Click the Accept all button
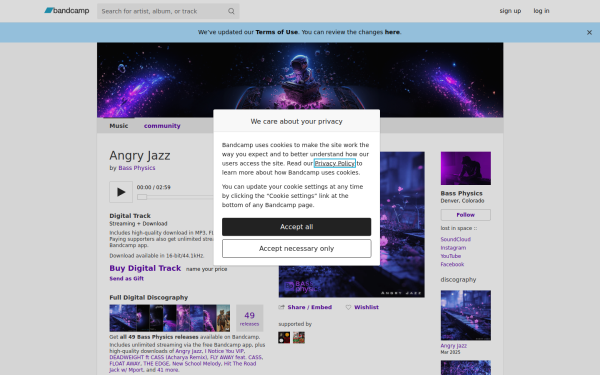This screenshot has width=600, height=375. click(297, 227)
